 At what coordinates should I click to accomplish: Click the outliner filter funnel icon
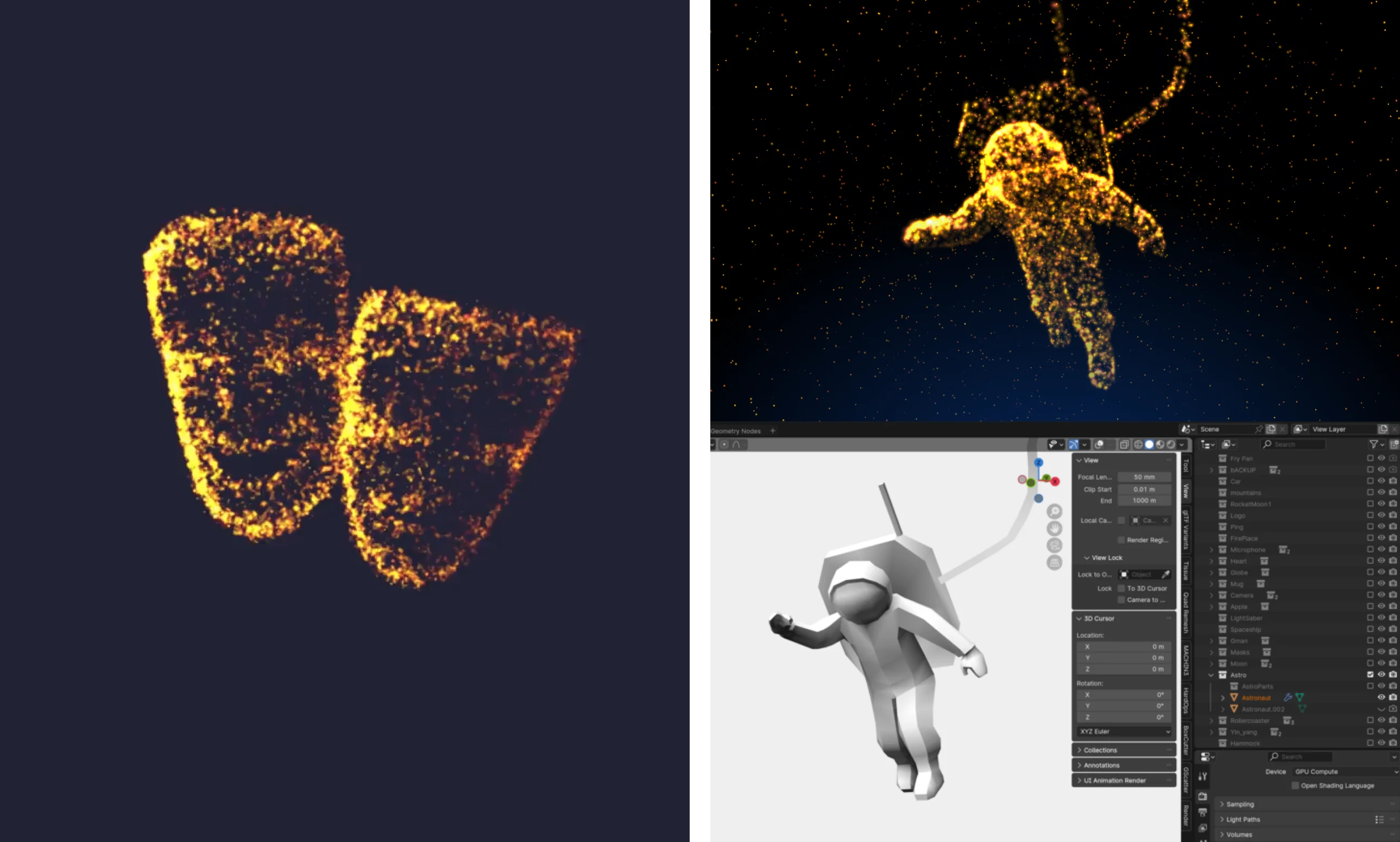coord(1373,444)
